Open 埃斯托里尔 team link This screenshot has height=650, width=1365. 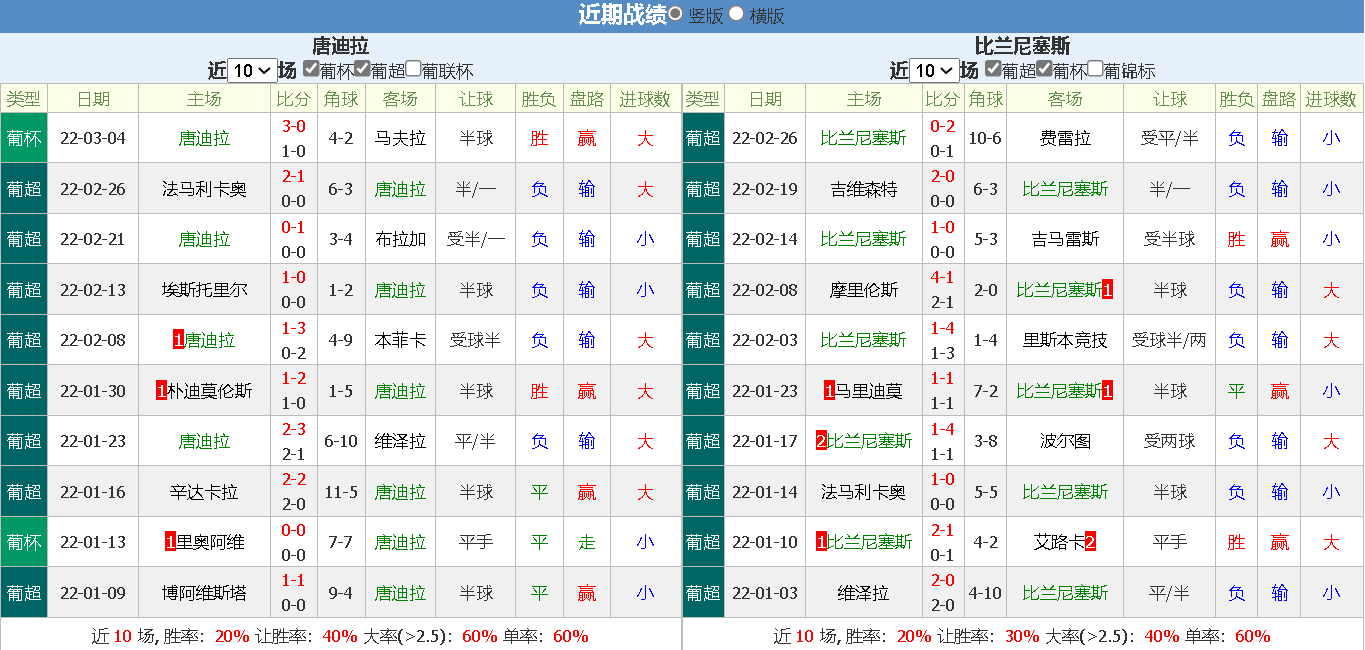204,290
